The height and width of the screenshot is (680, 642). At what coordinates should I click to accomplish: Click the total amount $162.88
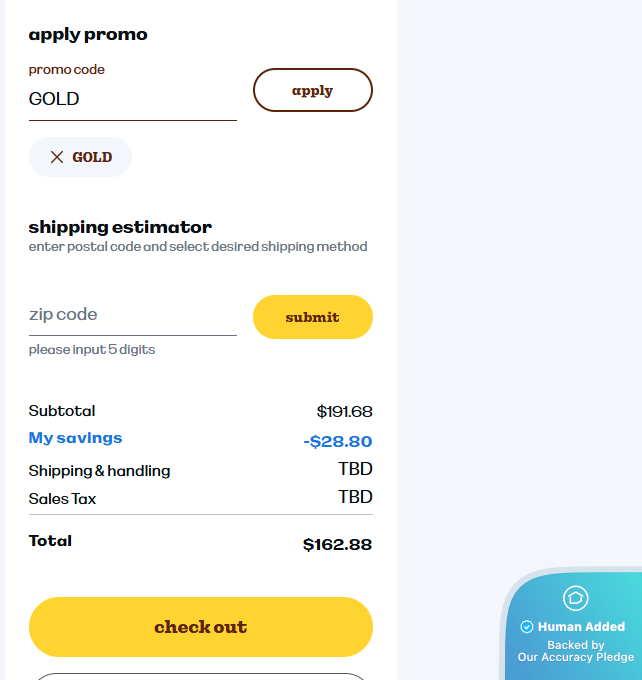click(337, 545)
